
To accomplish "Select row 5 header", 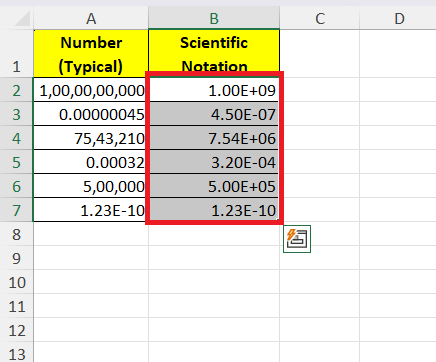I will 17,162.
